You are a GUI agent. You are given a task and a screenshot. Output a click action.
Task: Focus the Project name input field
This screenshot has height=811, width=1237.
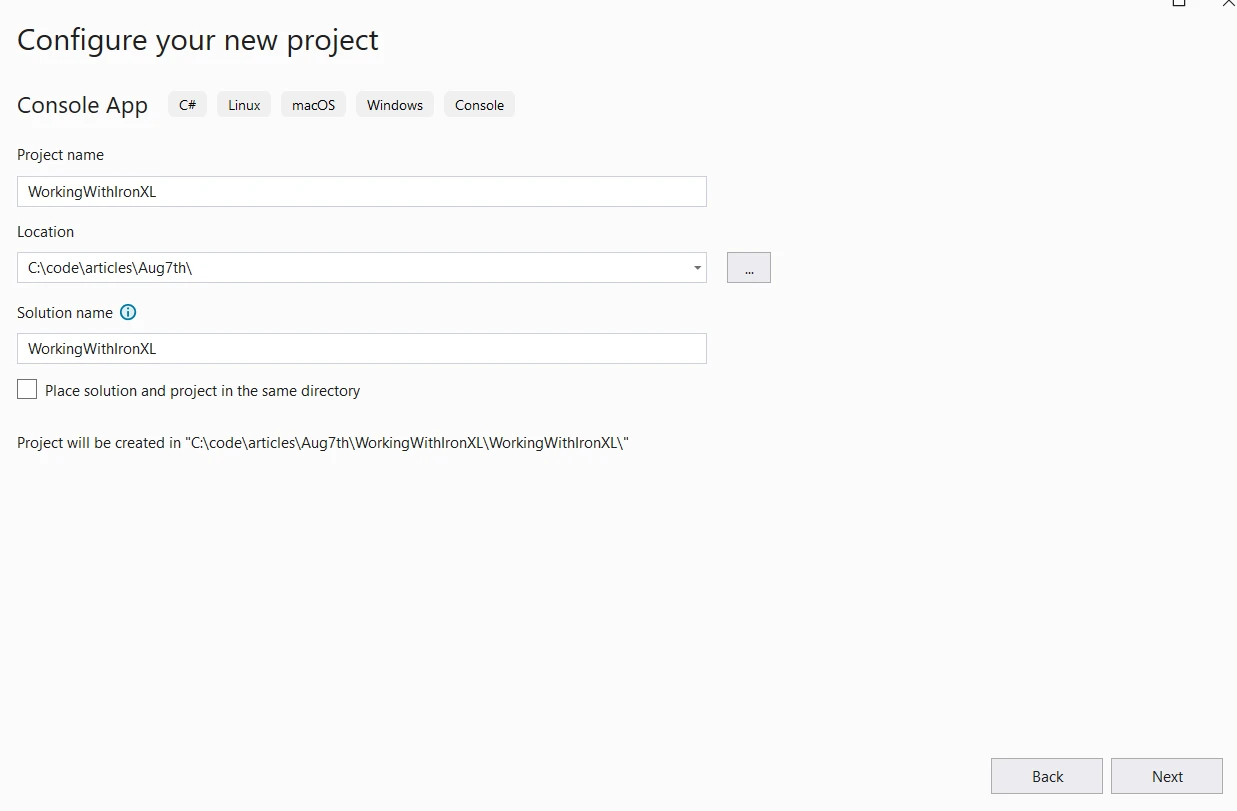(361, 192)
